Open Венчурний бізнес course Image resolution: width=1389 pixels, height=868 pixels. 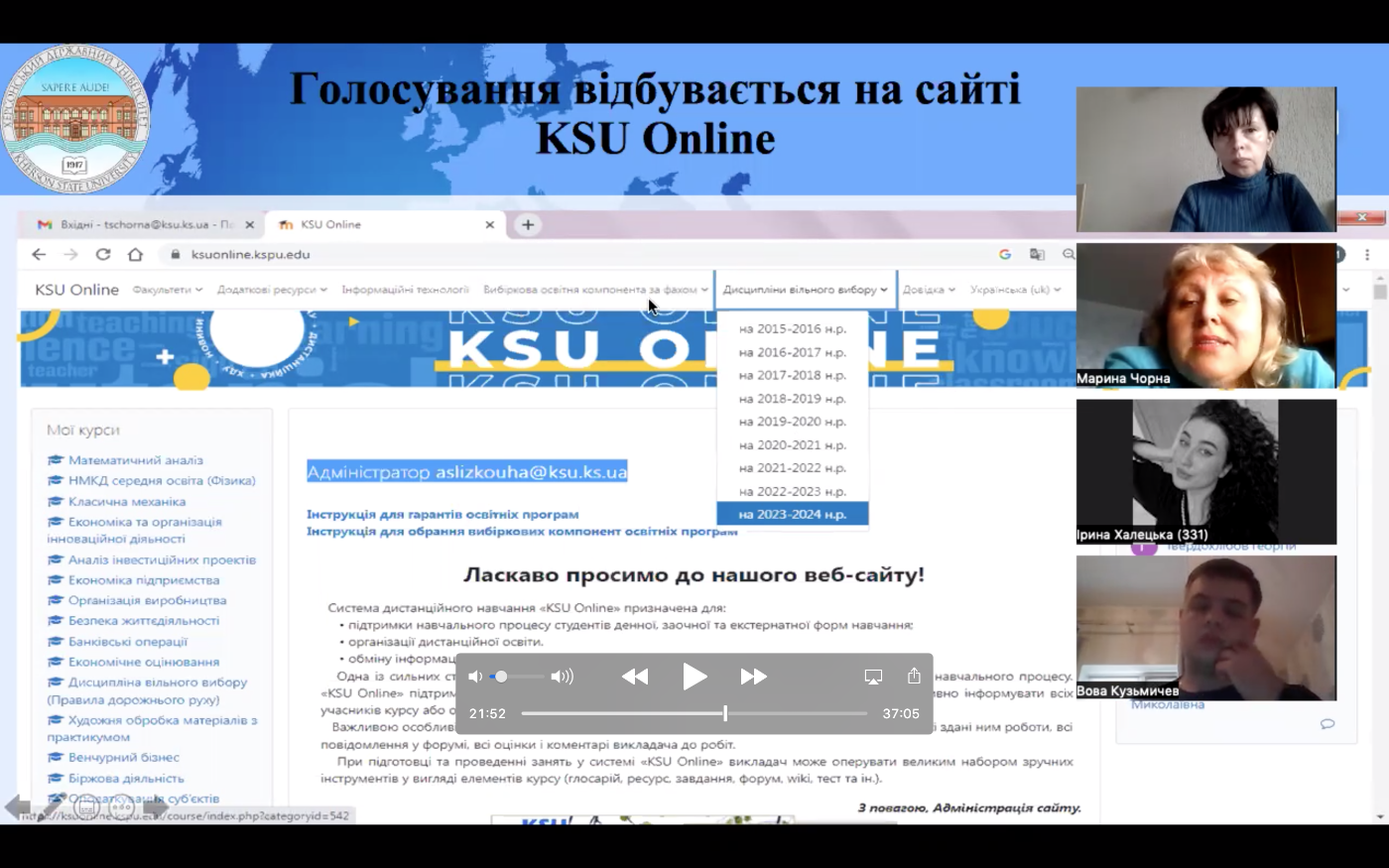pos(124,758)
